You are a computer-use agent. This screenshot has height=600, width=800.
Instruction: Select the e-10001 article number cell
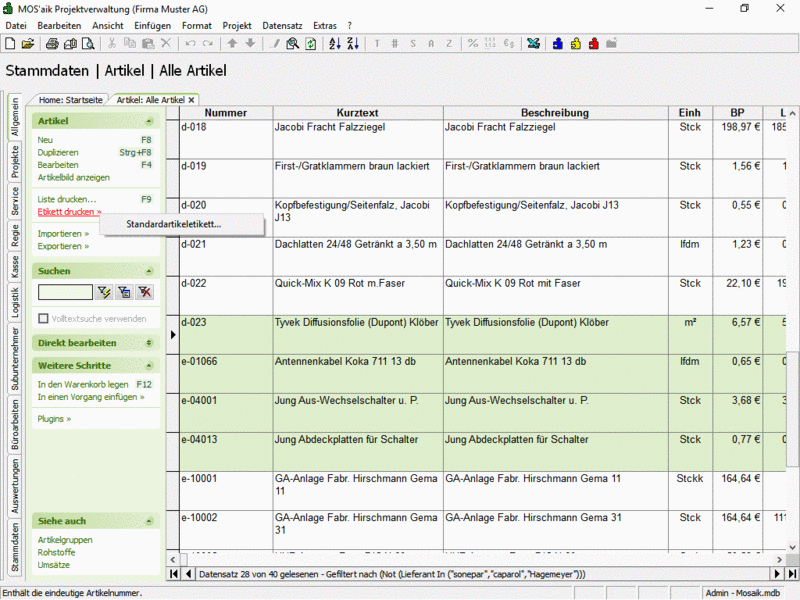coord(226,491)
